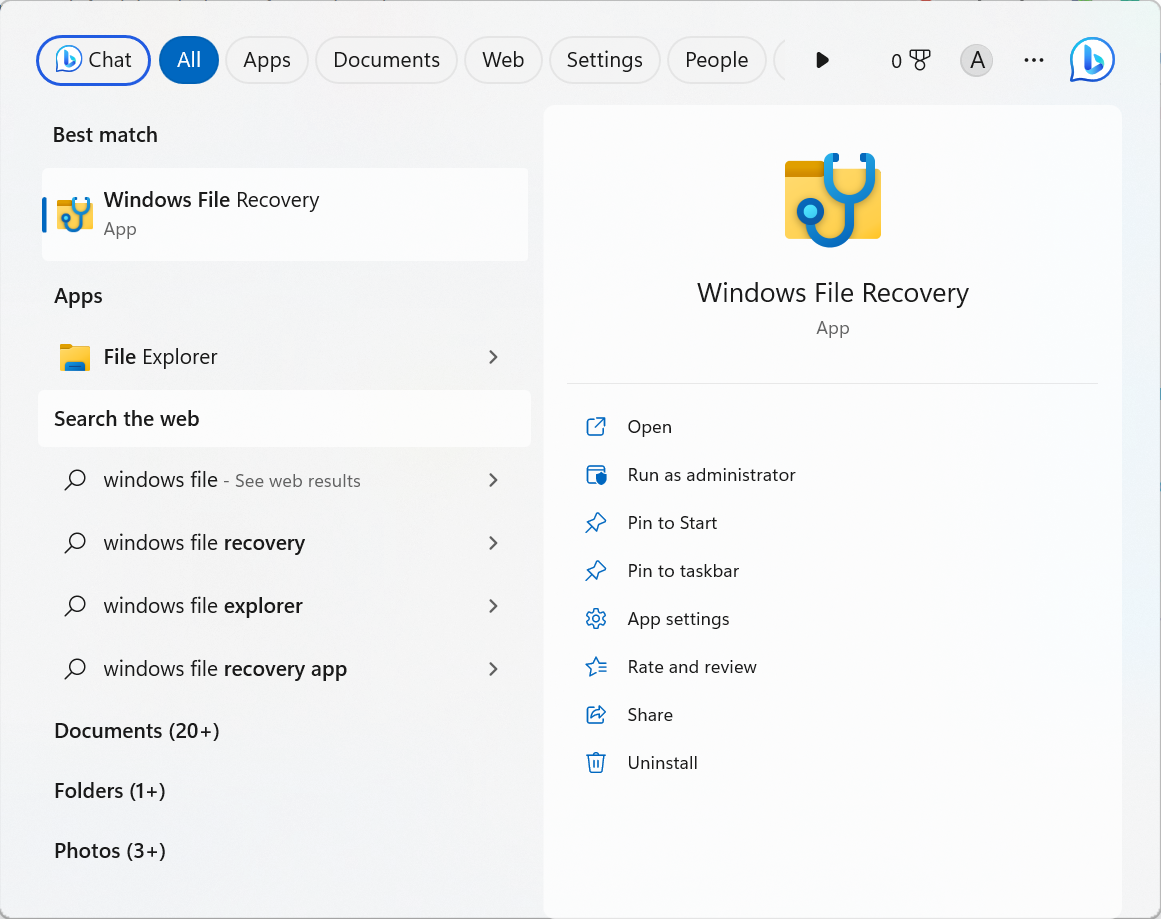Click the Run as administrator shield icon

pyautogui.click(x=596, y=475)
